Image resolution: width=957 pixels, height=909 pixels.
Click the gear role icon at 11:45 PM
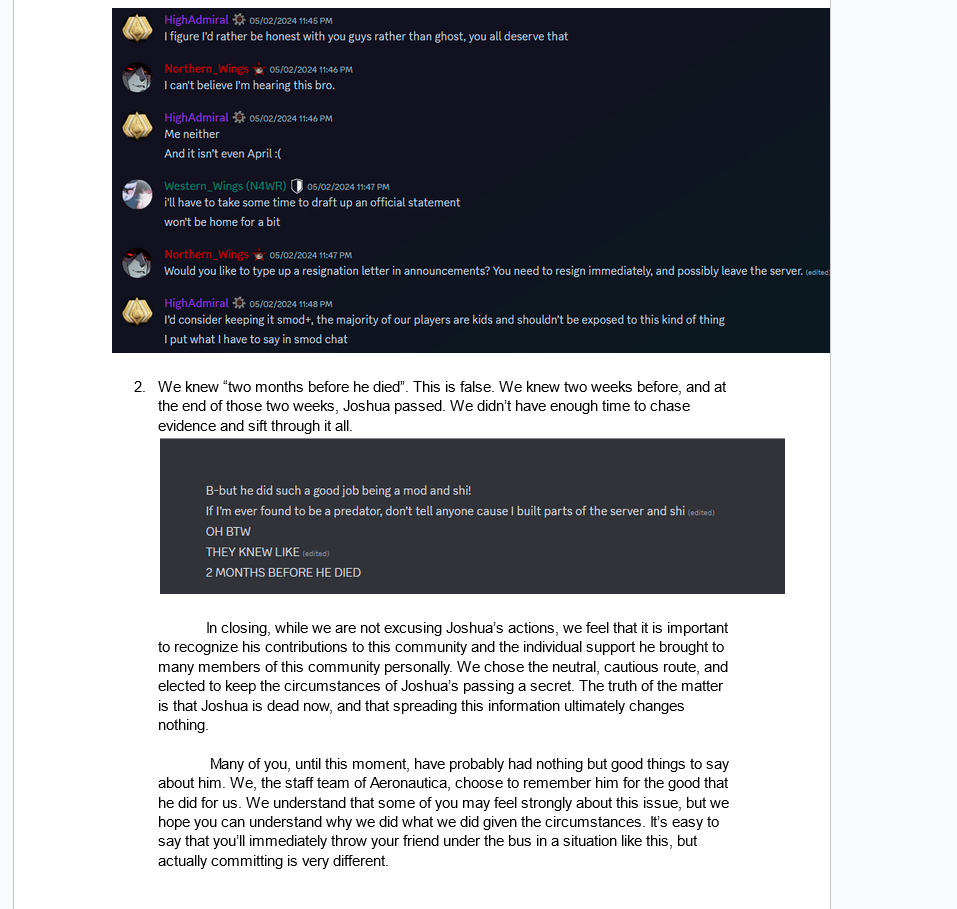coord(239,20)
